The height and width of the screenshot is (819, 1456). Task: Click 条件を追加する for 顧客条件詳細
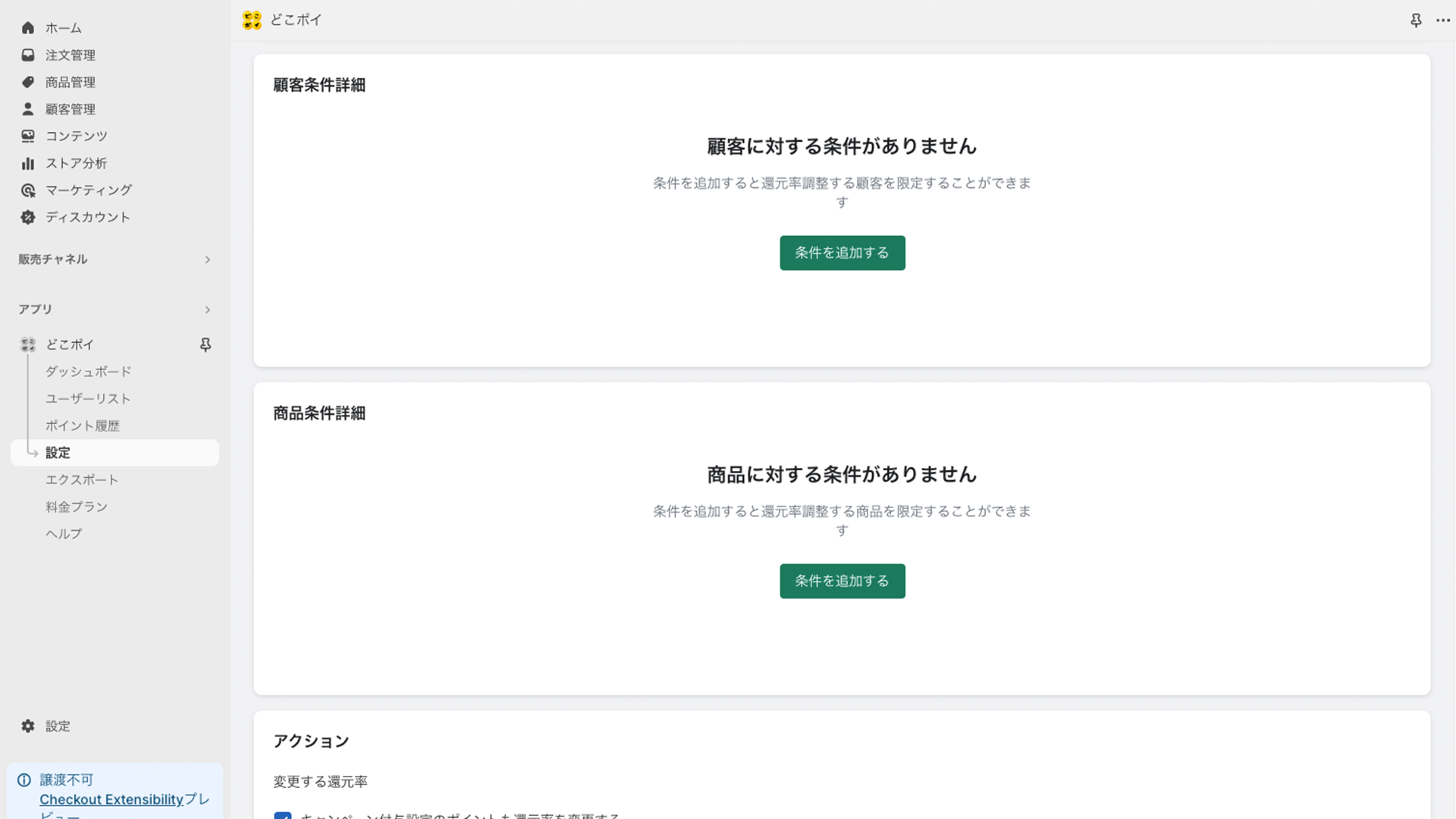tap(842, 252)
